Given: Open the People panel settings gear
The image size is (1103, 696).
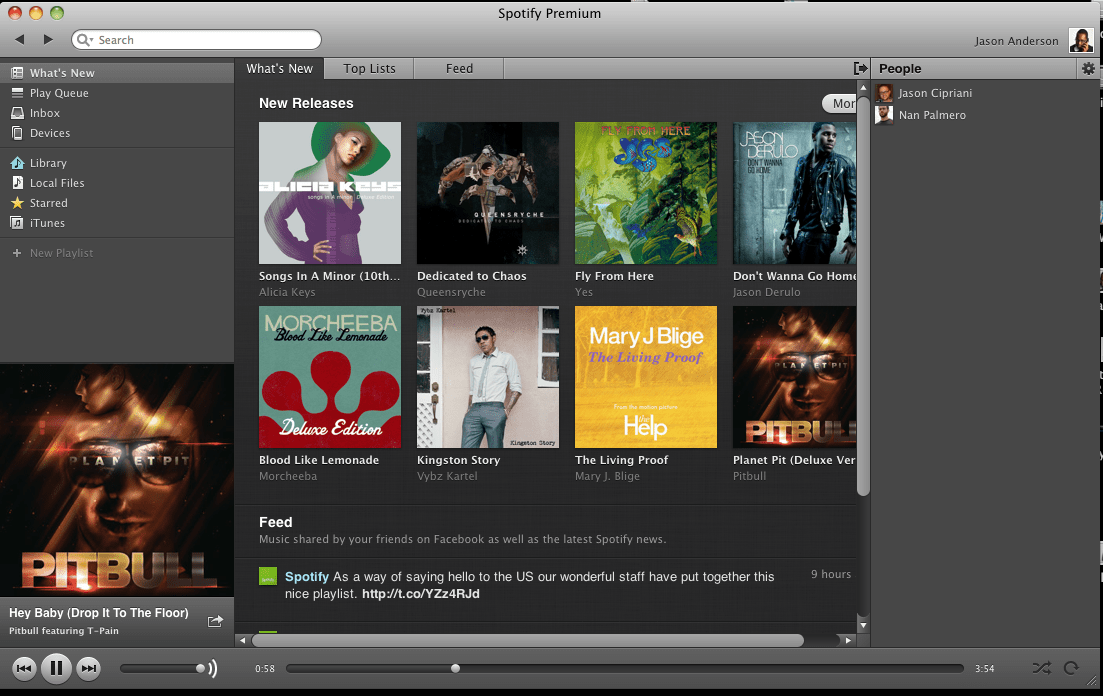Looking at the screenshot, I should point(1088,68).
